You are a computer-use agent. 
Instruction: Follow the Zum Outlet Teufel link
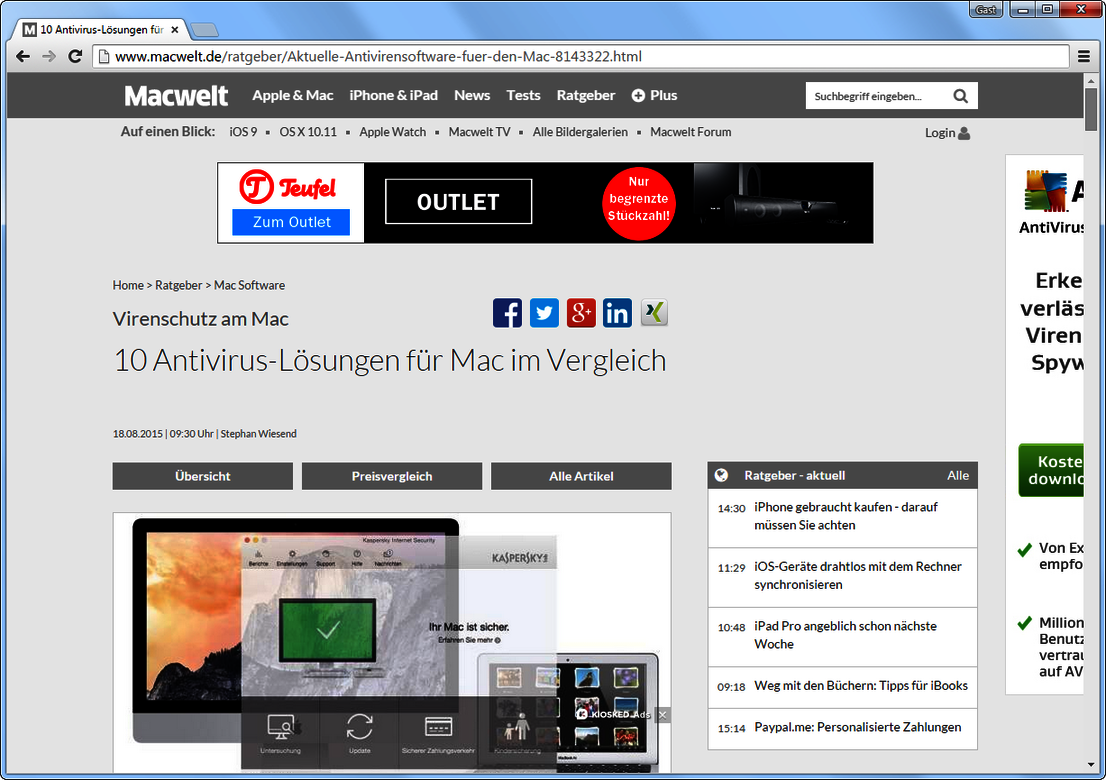point(290,222)
